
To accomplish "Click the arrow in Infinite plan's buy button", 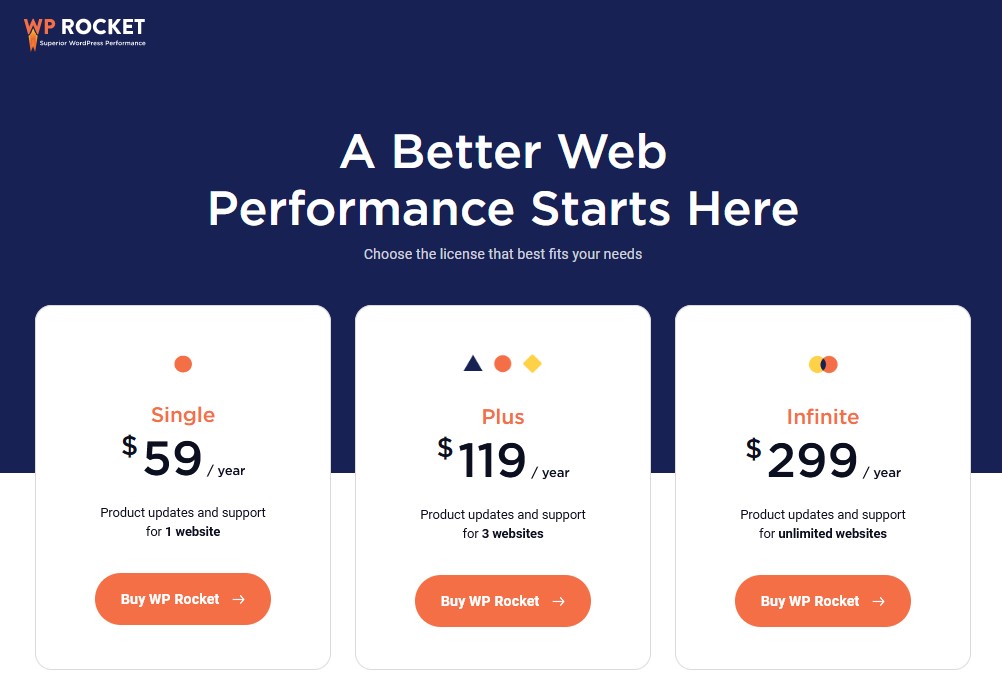I will click(879, 601).
